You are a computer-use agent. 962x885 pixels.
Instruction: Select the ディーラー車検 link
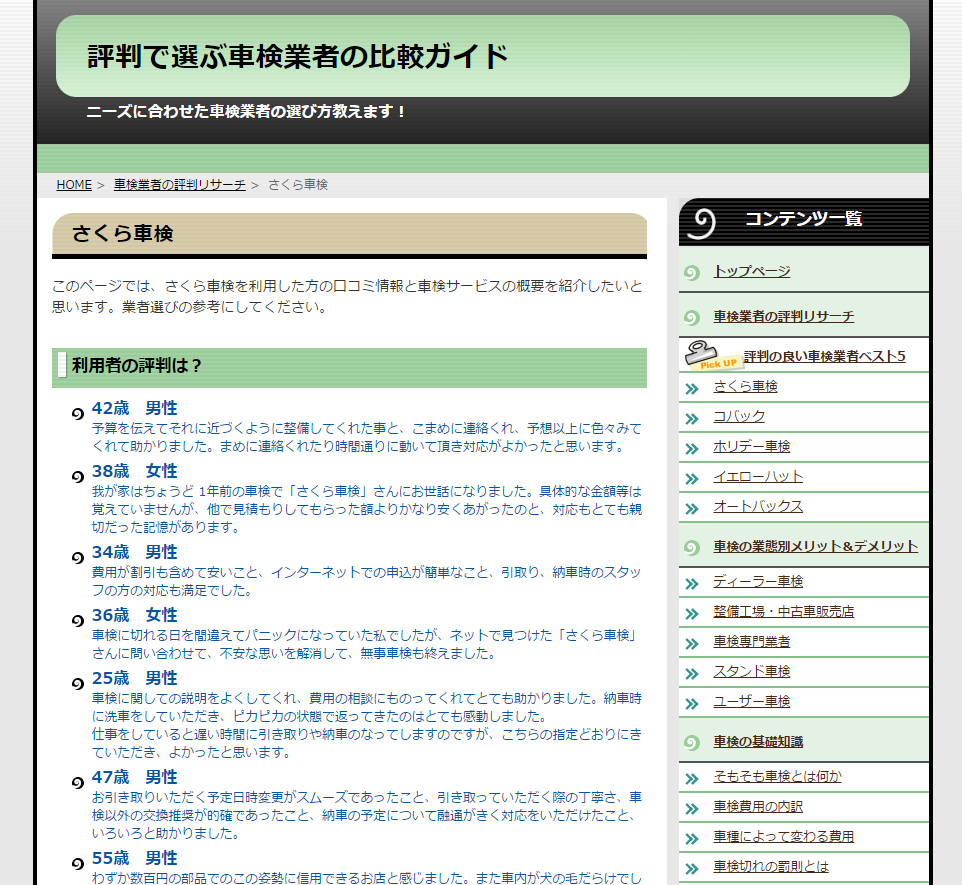coord(757,581)
